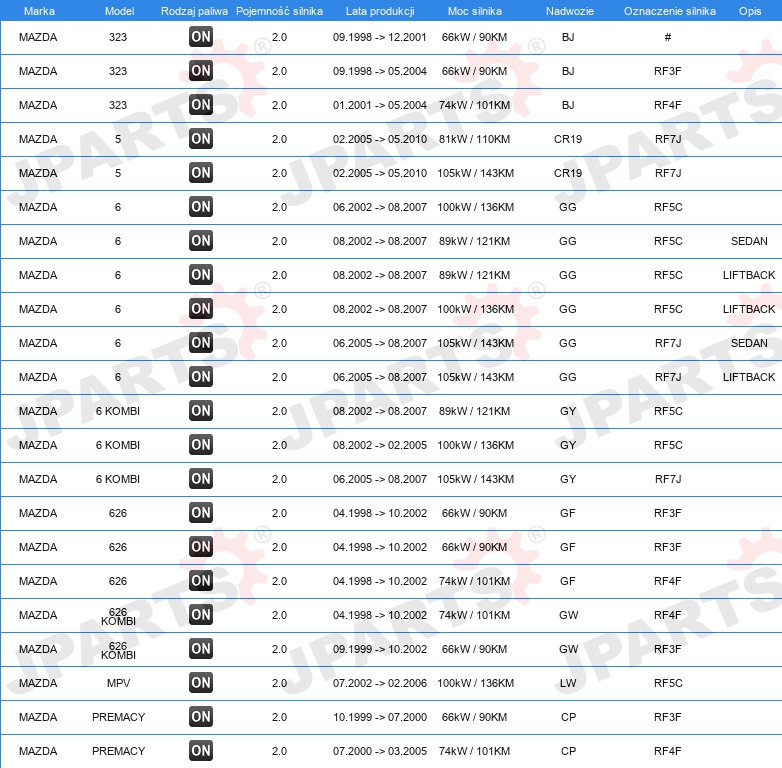Select SEDAN in the 89kW RF5C row

pyautogui.click(x=749, y=241)
